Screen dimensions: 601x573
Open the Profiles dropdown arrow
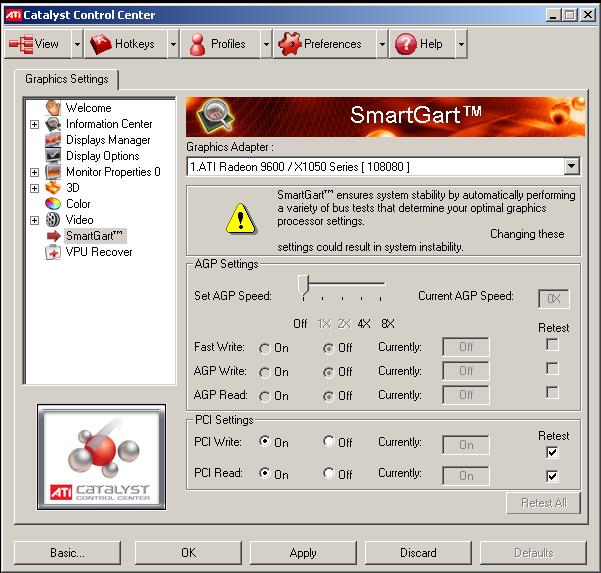pos(266,44)
